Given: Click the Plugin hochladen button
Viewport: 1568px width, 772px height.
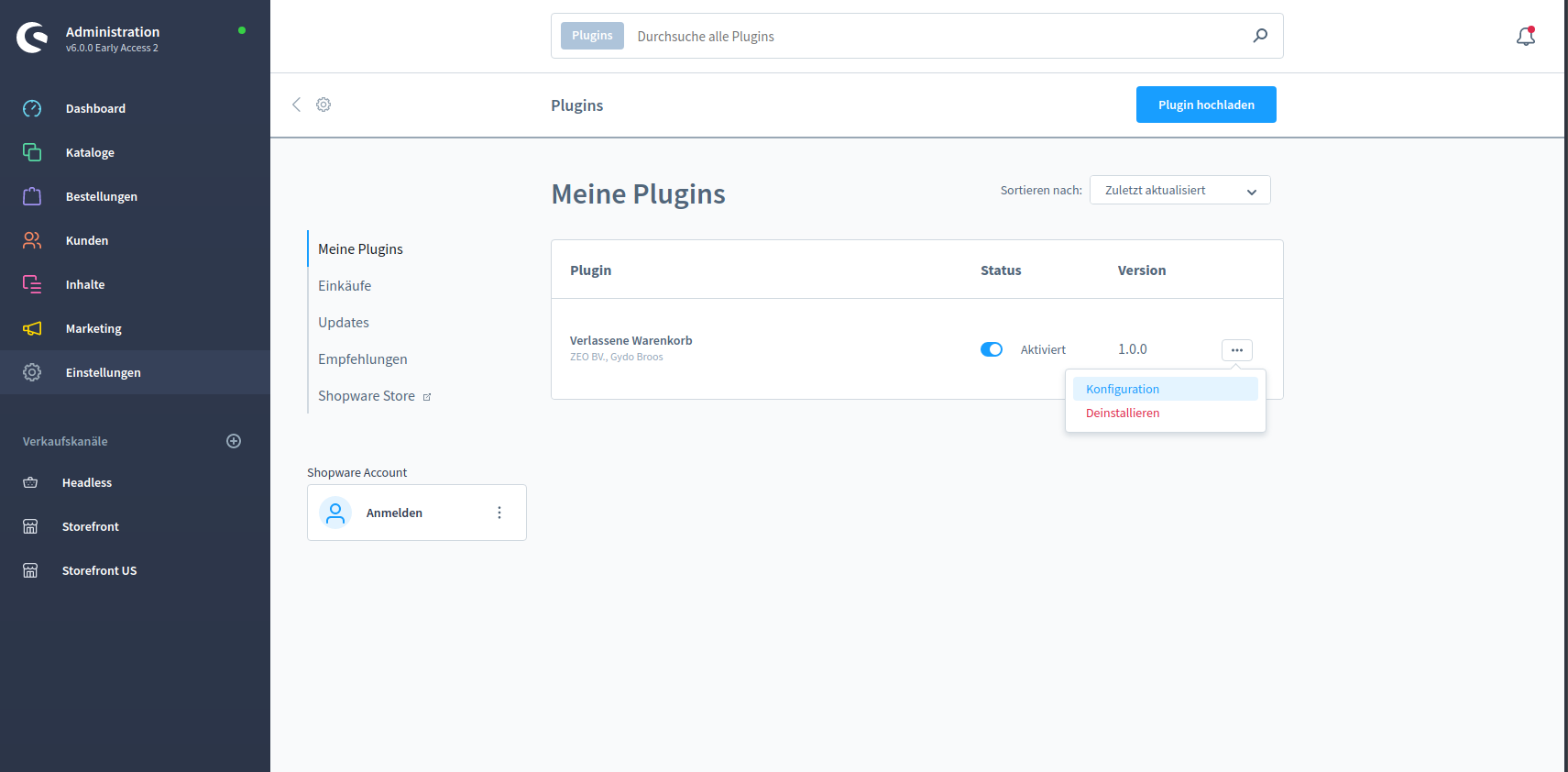Looking at the screenshot, I should (1206, 105).
